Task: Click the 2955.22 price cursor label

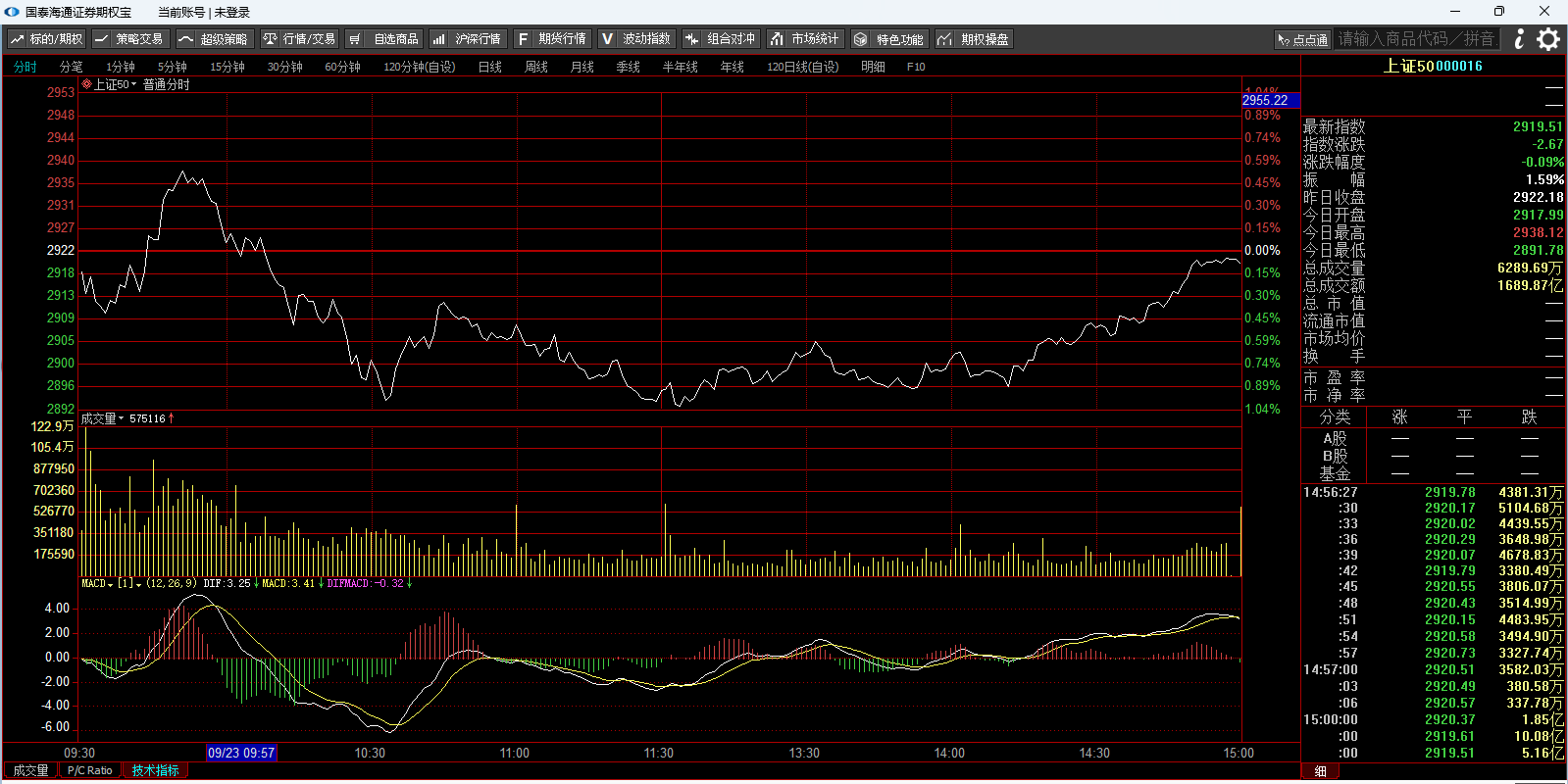Action: point(1271,100)
